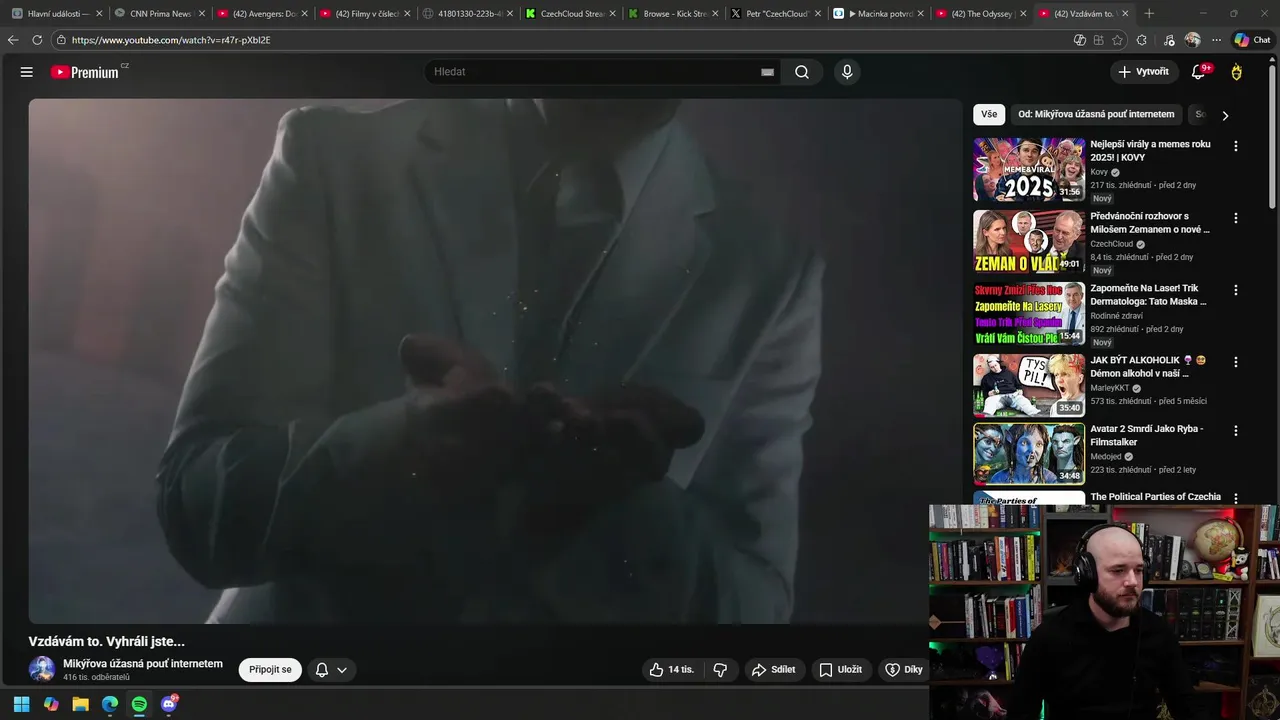
Task: Click the Připojit se join button
Action: pyautogui.click(x=271, y=670)
